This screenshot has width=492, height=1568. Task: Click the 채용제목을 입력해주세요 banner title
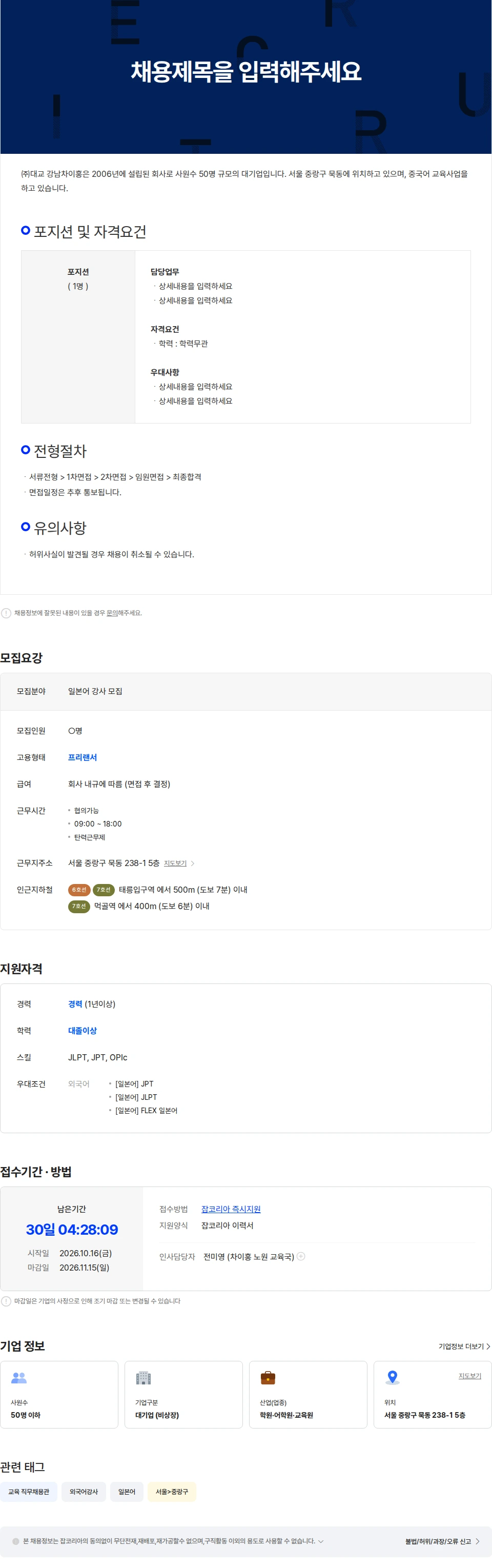click(x=245, y=72)
